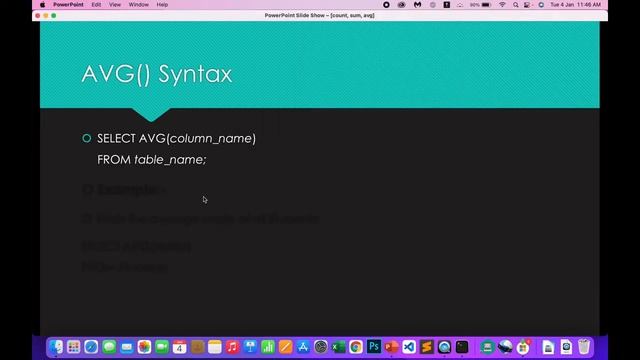Minimize the slide show window
Image resolution: width=640 pixels, height=360 pixels.
click(46, 16)
